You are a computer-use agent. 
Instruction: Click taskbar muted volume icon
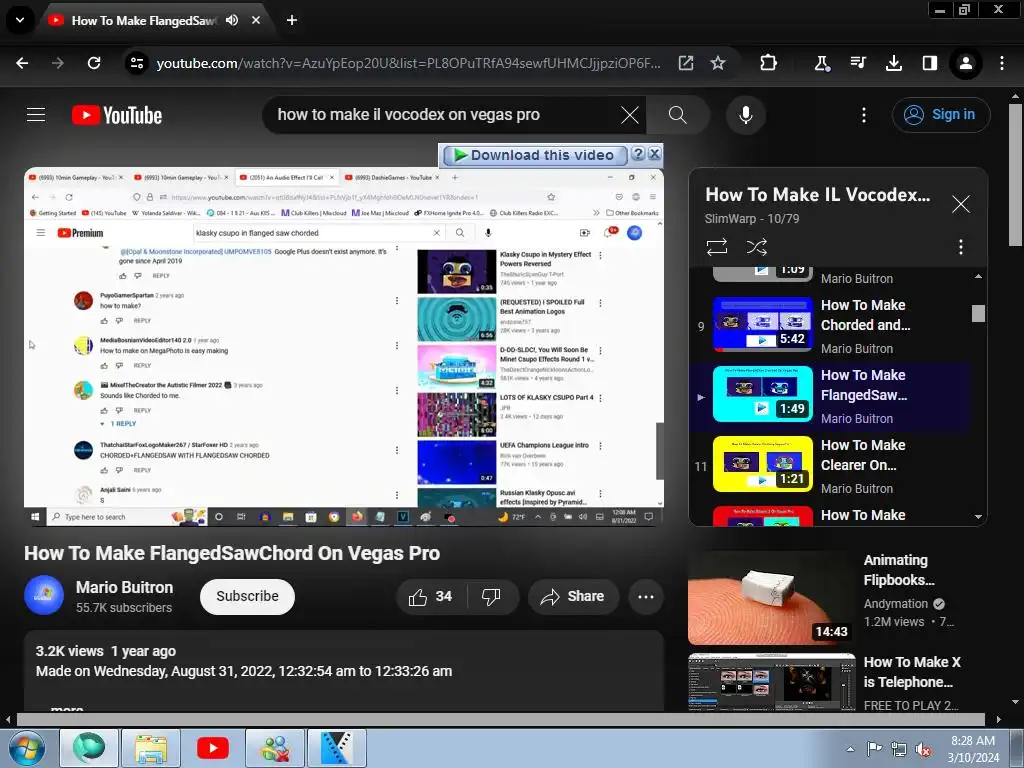click(x=923, y=749)
